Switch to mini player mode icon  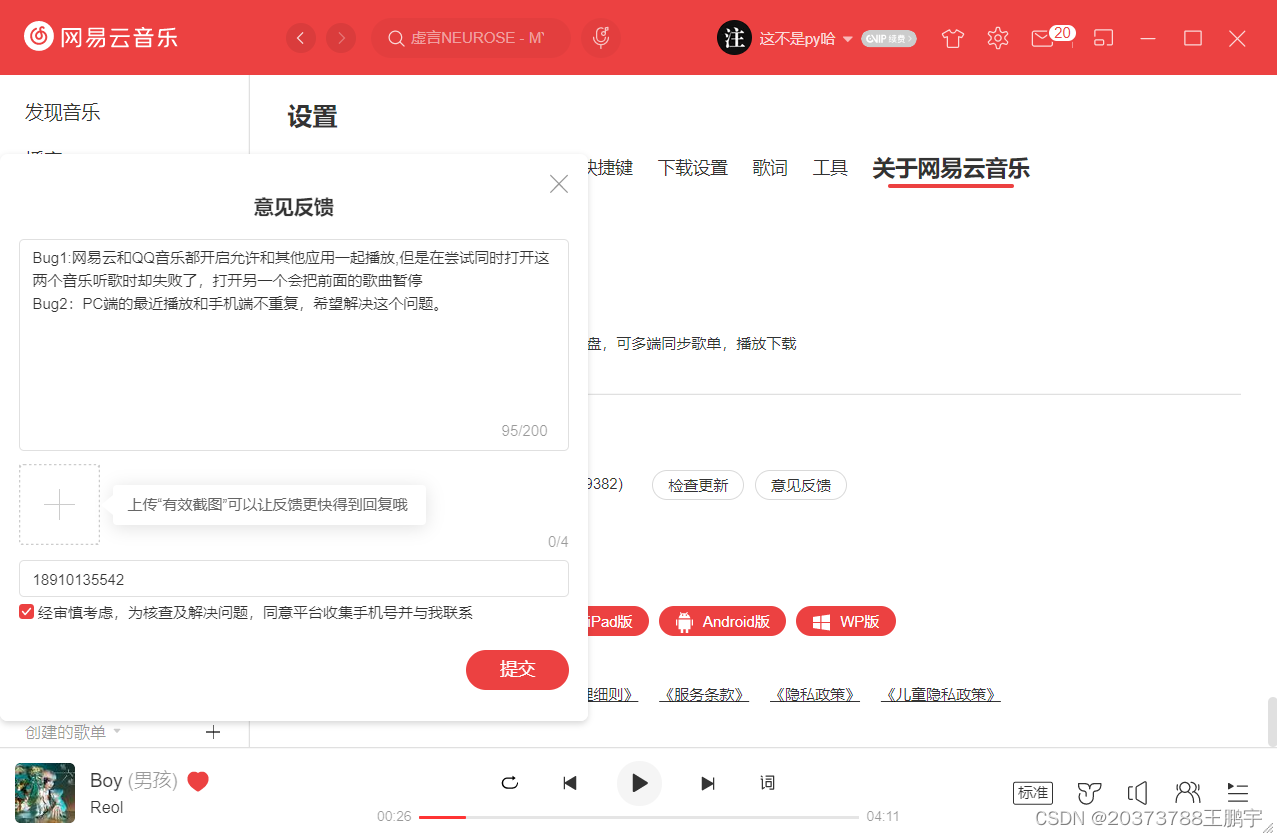click(x=1103, y=38)
